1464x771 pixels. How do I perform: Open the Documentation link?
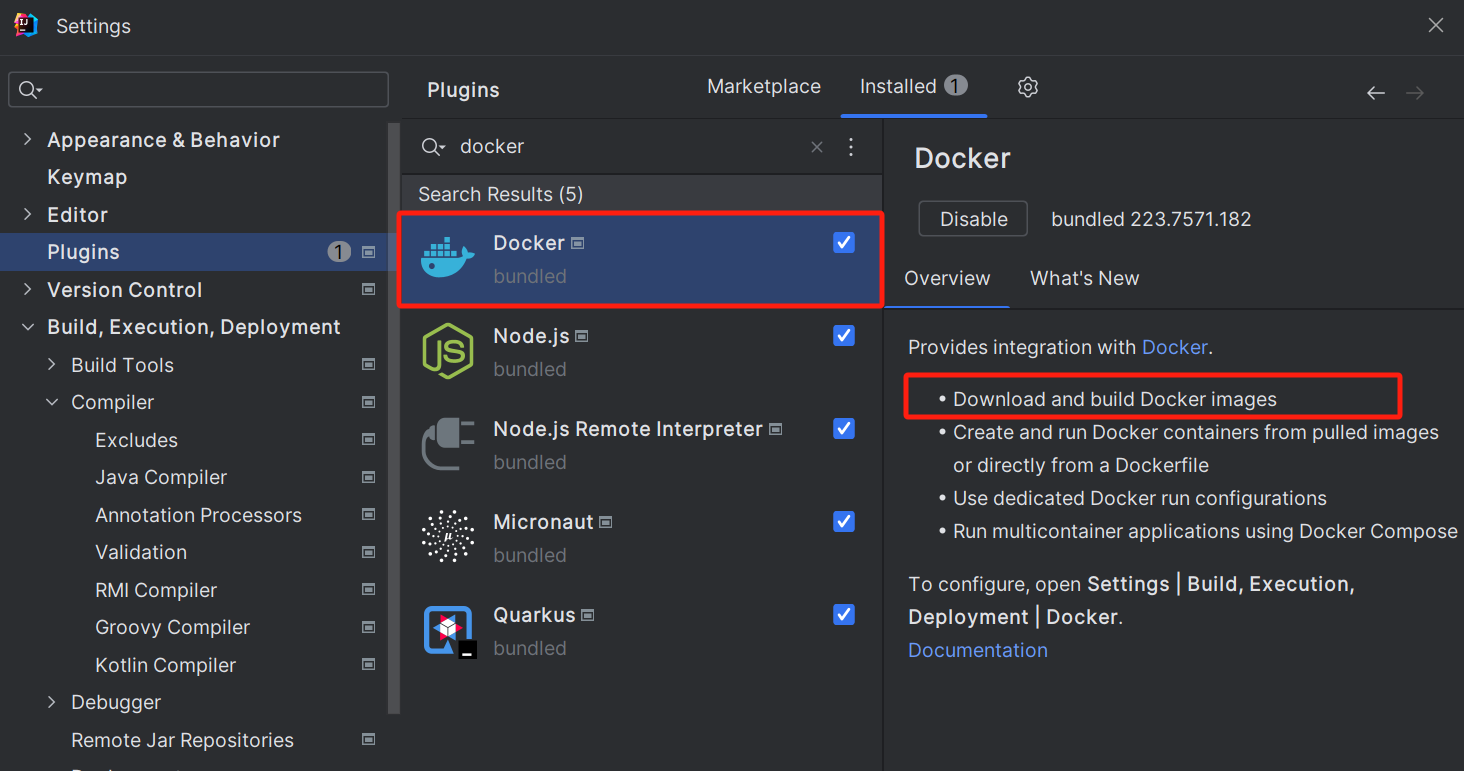[x=978, y=650]
